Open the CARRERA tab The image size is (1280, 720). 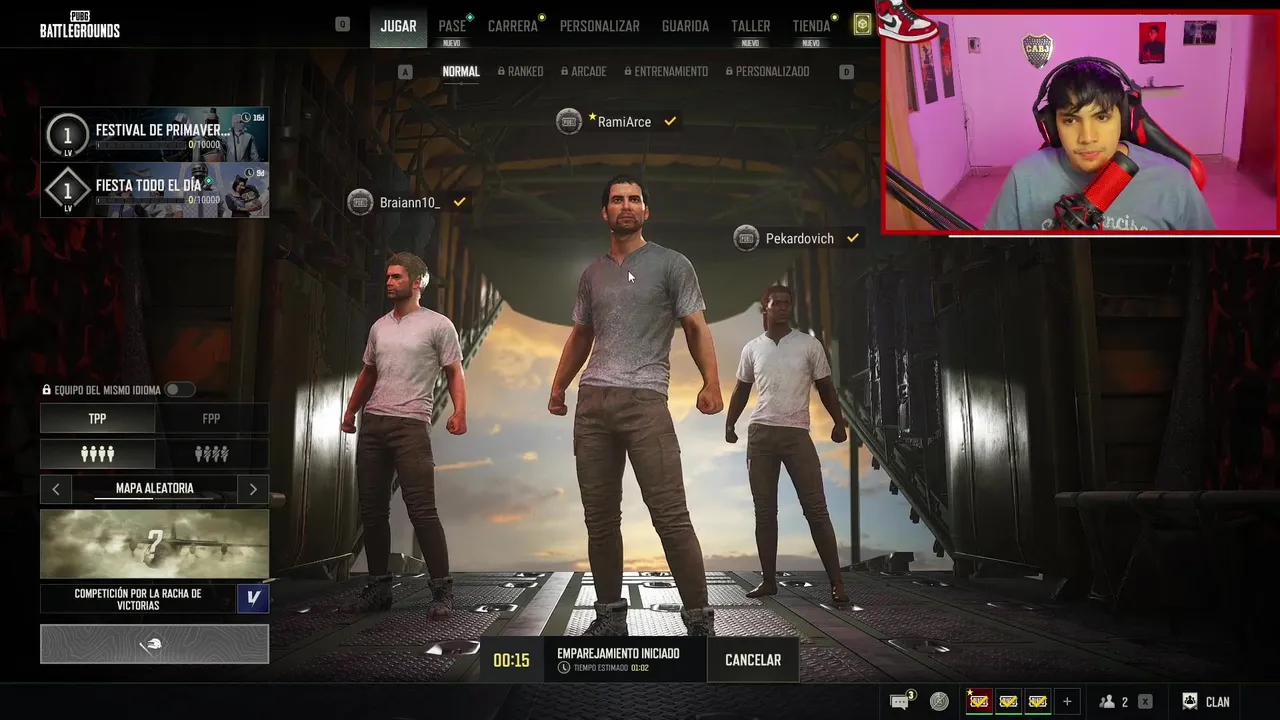pyautogui.click(x=513, y=26)
